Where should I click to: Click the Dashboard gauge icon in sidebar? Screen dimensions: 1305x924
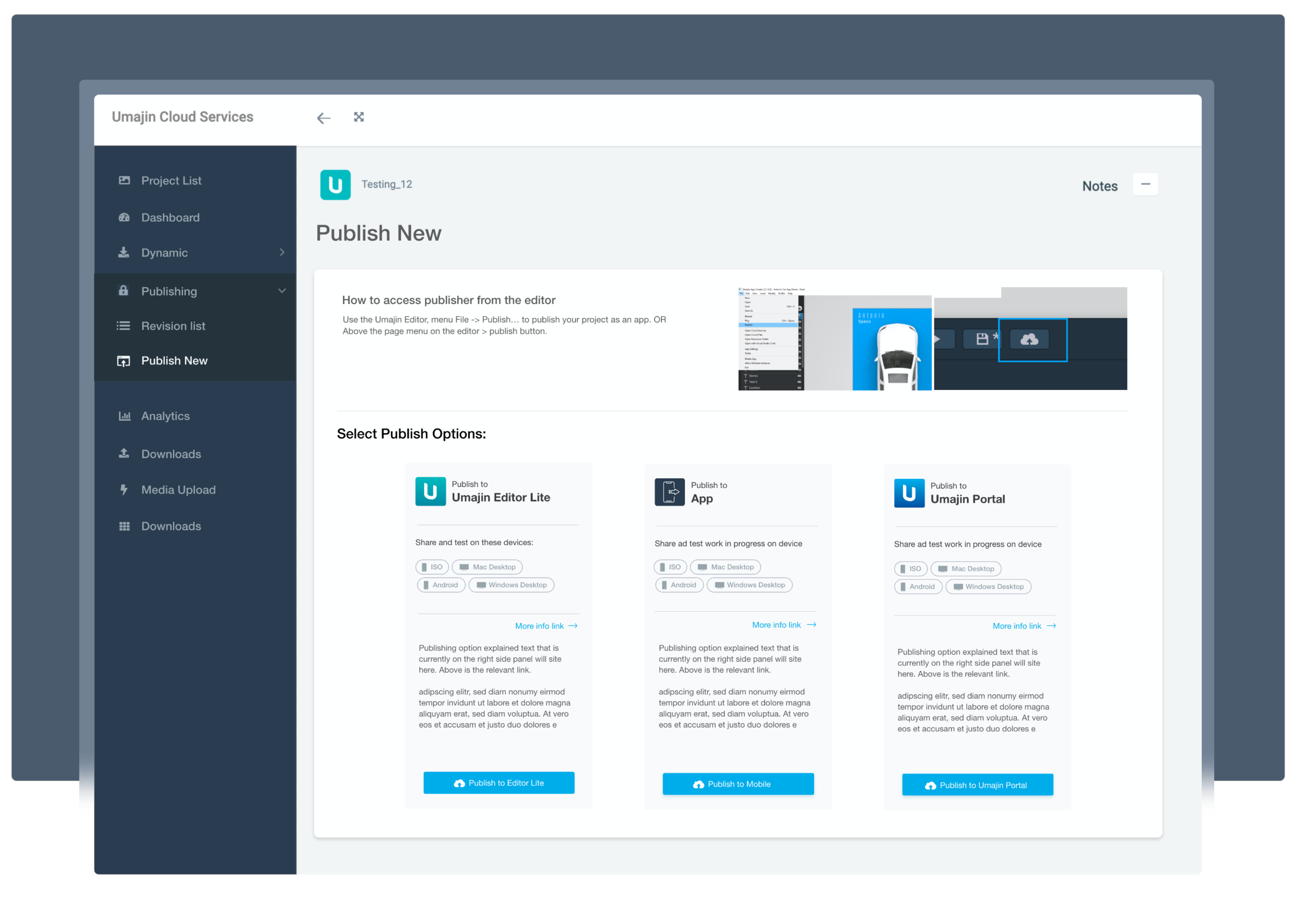[x=124, y=217]
